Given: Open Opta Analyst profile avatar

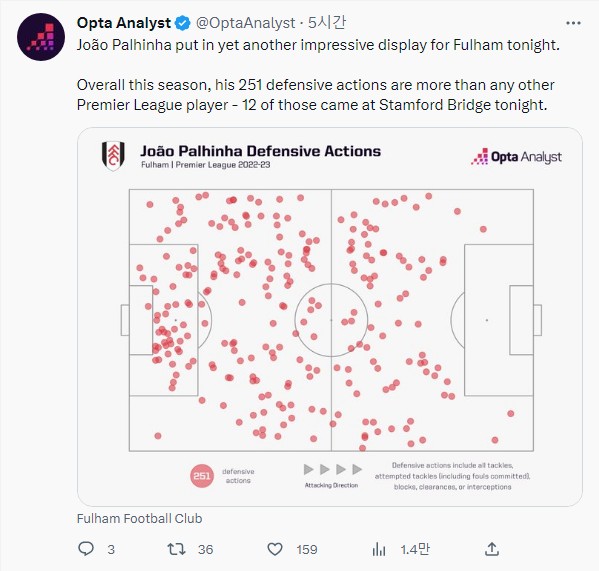Looking at the screenshot, I should pos(41,37).
